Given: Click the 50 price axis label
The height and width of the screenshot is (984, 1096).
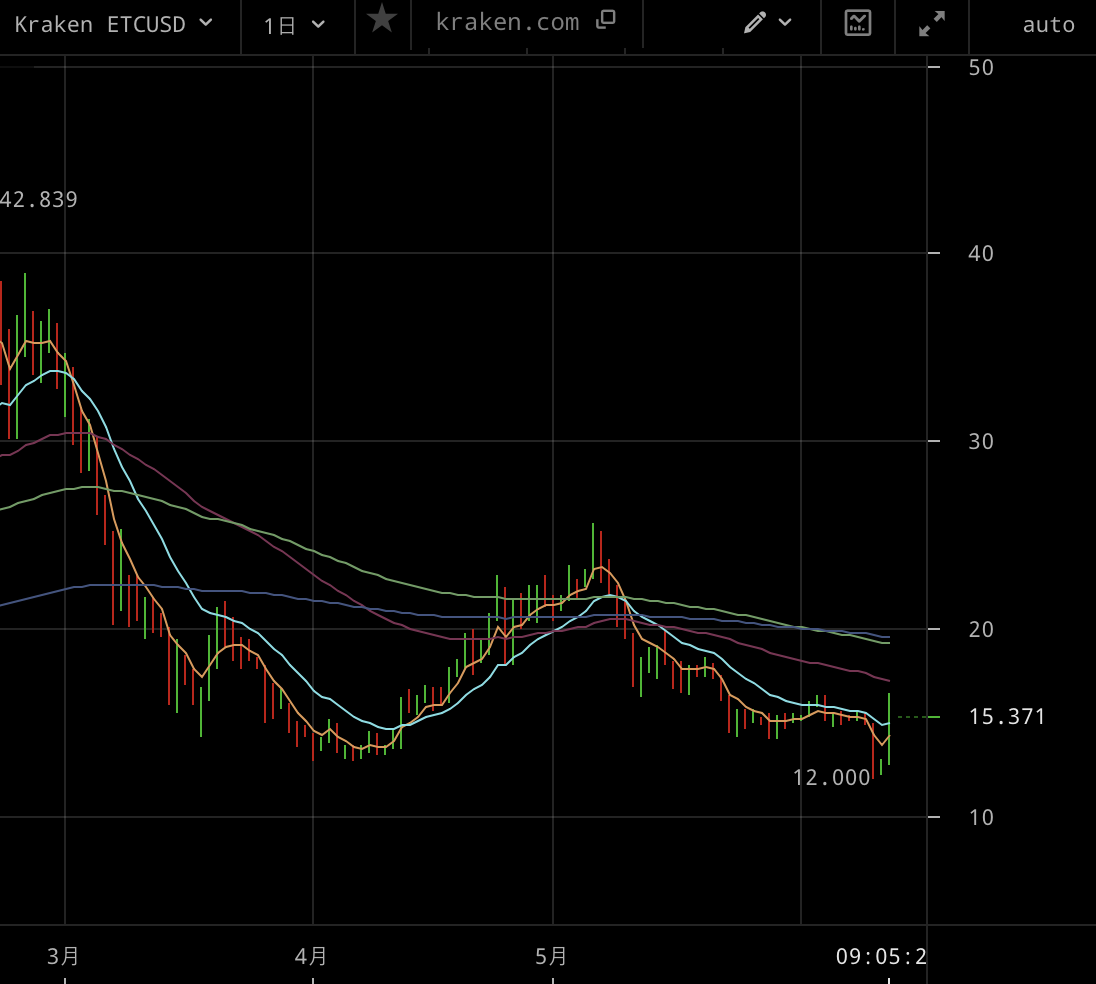Looking at the screenshot, I should click(981, 68).
